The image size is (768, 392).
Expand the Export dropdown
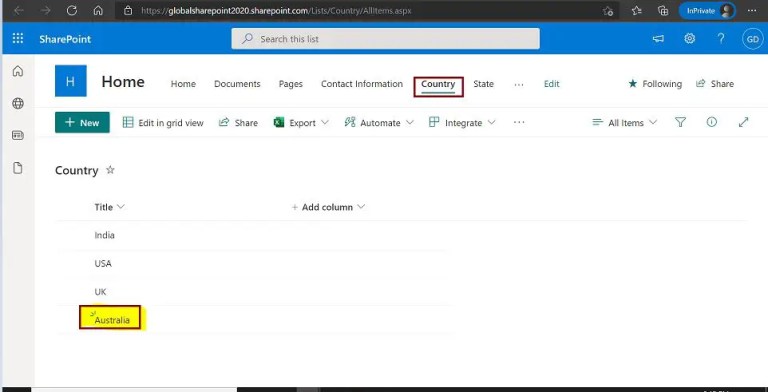[x=301, y=122]
